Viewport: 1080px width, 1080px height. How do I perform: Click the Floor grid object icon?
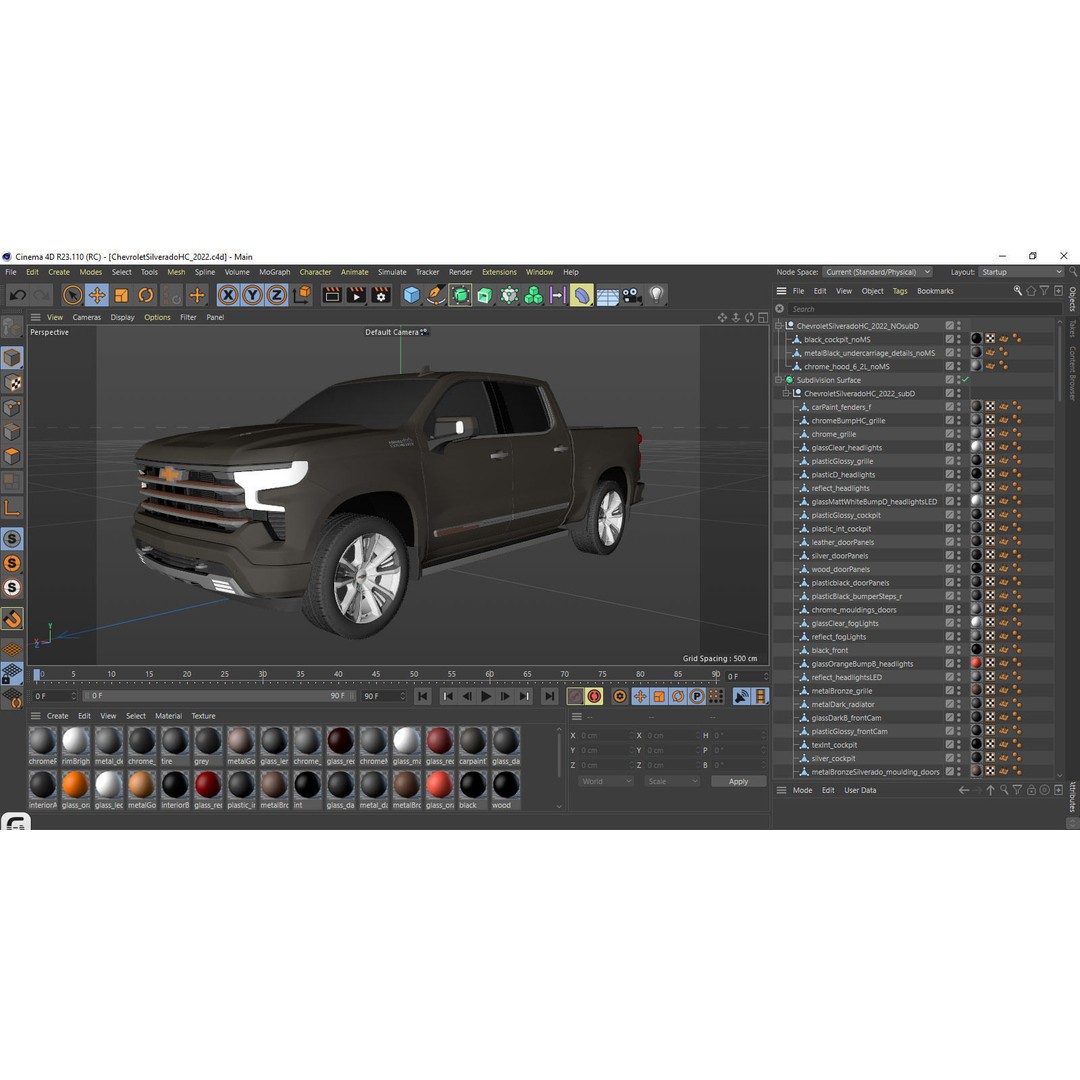coord(607,296)
